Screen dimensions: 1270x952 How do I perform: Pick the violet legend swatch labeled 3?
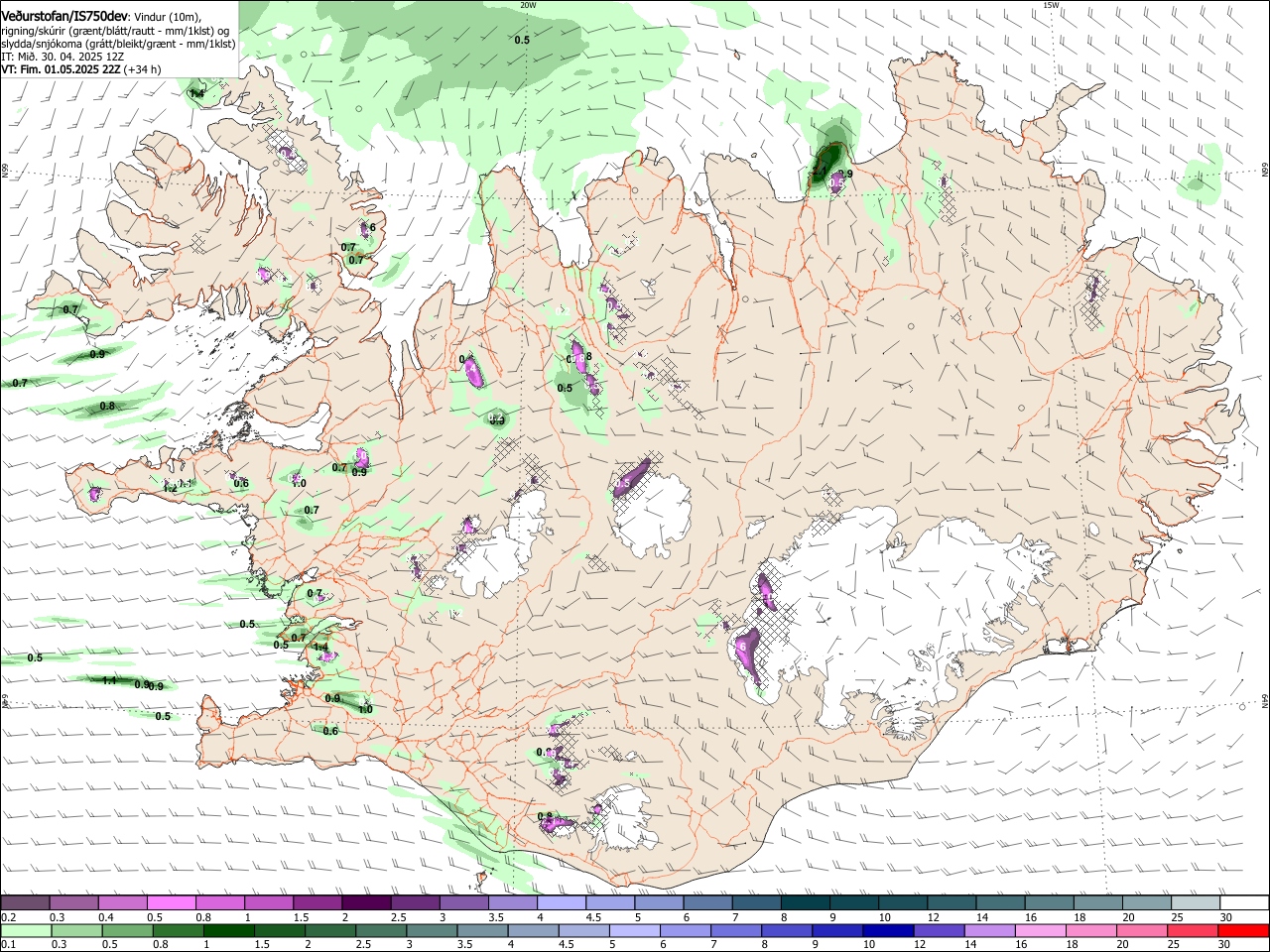point(464,903)
